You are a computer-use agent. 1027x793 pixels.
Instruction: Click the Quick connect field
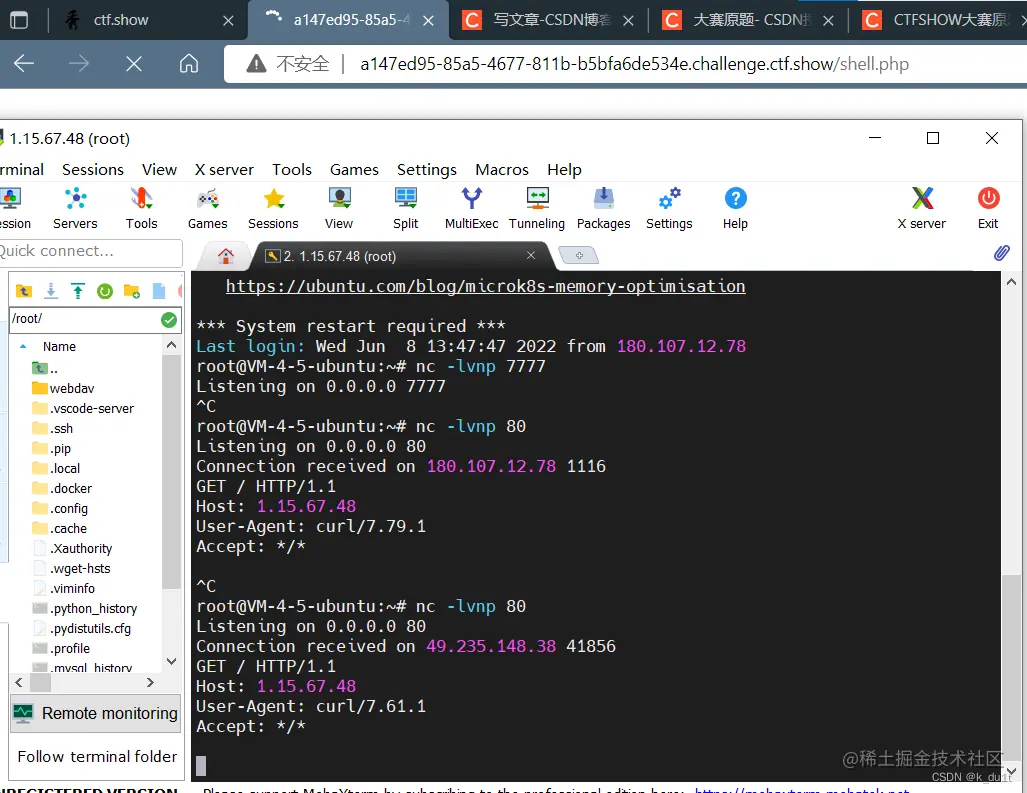(90, 252)
